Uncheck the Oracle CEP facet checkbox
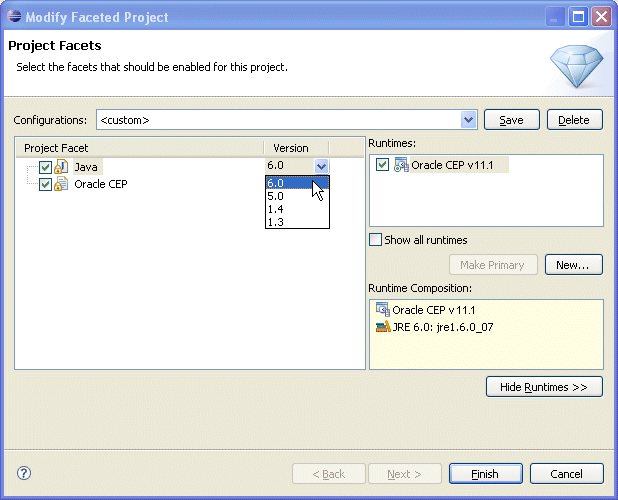 pyautogui.click(x=45, y=184)
